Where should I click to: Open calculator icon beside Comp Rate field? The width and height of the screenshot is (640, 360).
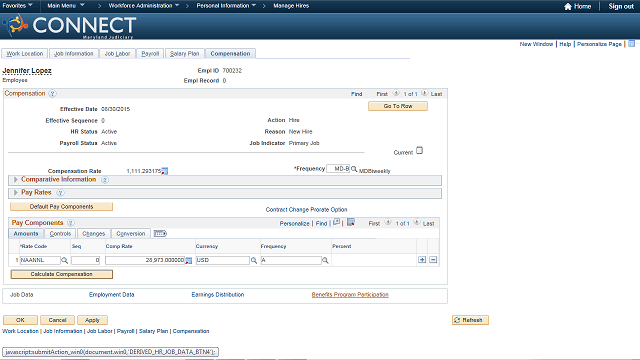tap(189, 260)
